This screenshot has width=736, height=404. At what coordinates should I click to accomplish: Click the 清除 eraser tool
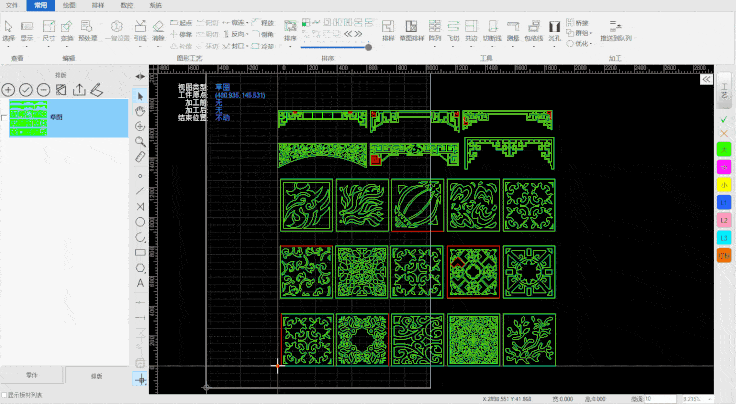coord(159,31)
